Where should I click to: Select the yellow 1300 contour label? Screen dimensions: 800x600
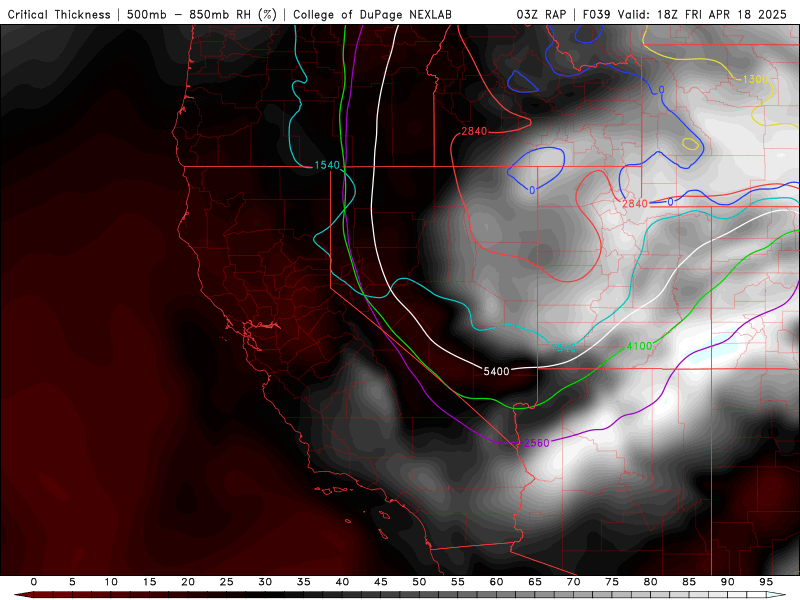[x=755, y=79]
